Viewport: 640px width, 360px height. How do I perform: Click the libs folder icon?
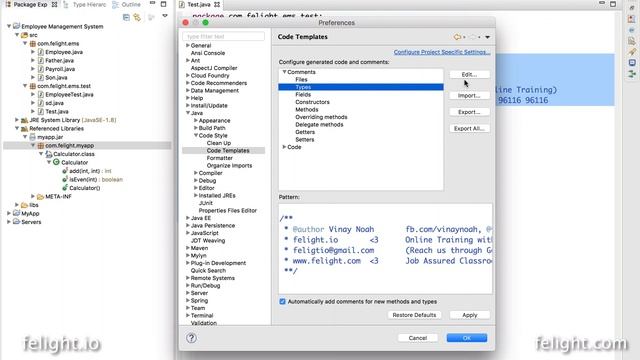coord(24,205)
